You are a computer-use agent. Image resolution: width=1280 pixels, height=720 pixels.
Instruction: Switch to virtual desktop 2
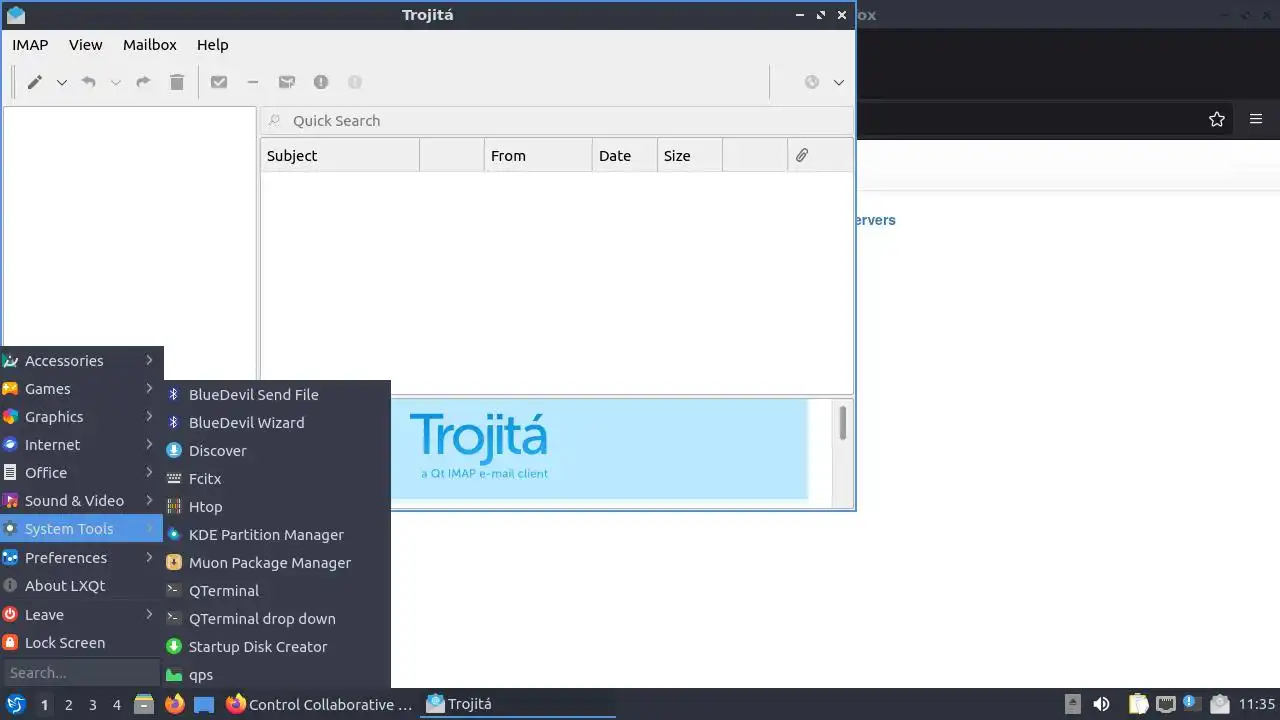click(68, 704)
